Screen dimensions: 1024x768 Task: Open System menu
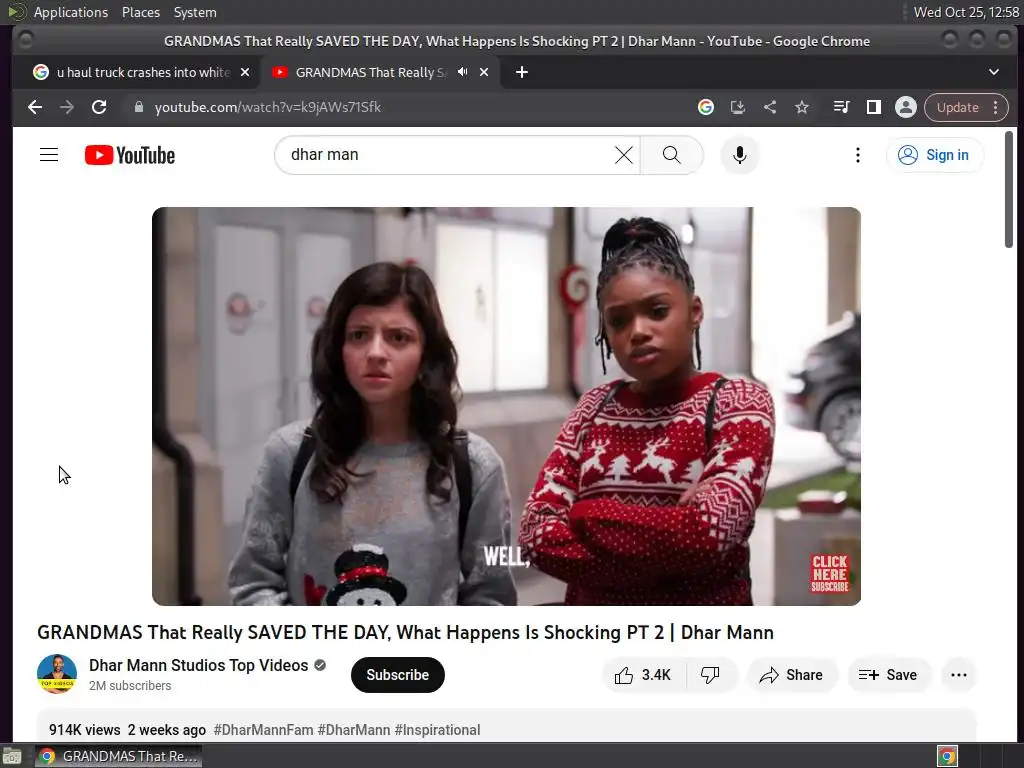pyautogui.click(x=195, y=12)
